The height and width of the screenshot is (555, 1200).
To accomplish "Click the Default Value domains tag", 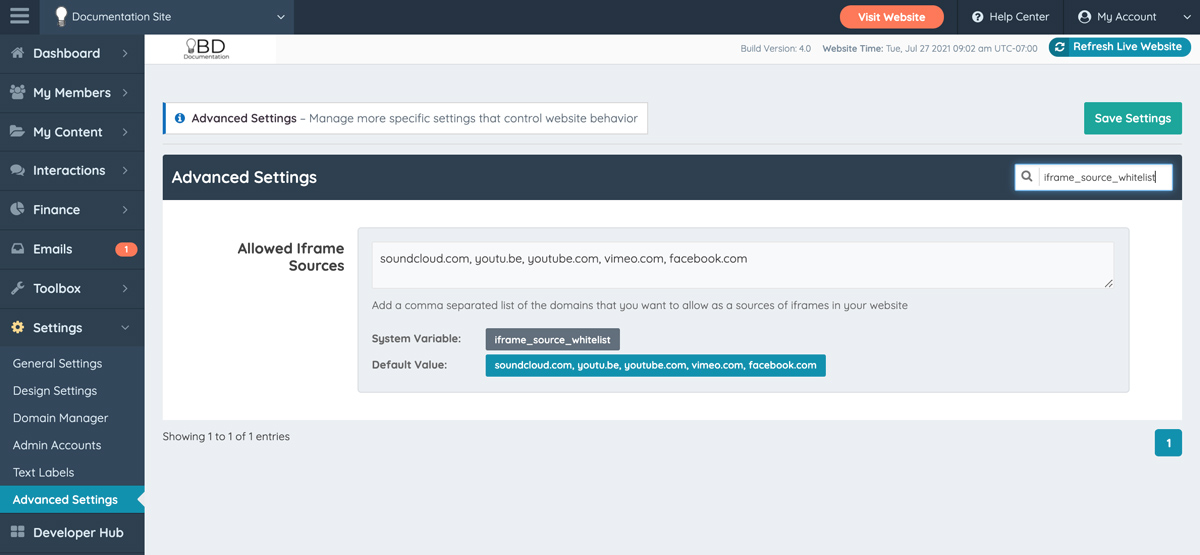I will pos(655,365).
